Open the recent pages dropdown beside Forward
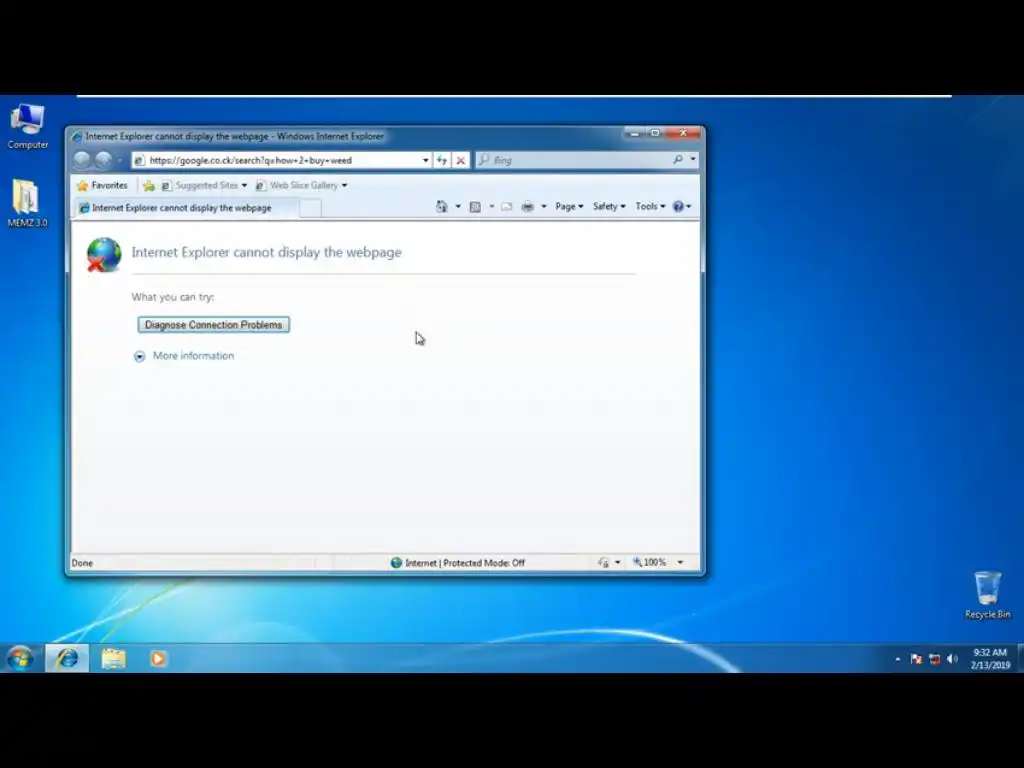This screenshot has width=1024, height=768. 120,160
